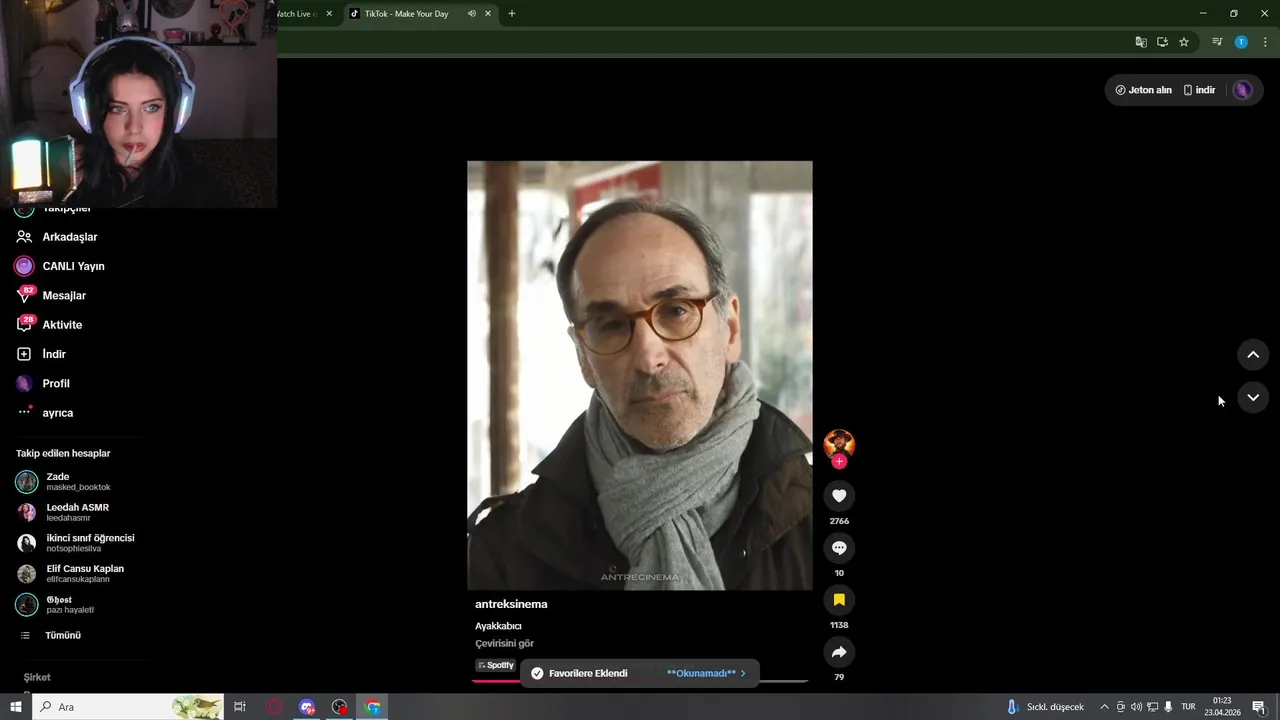Remove the video from favorites with the bookmark icon
The width and height of the screenshot is (1280, 720).
839,600
